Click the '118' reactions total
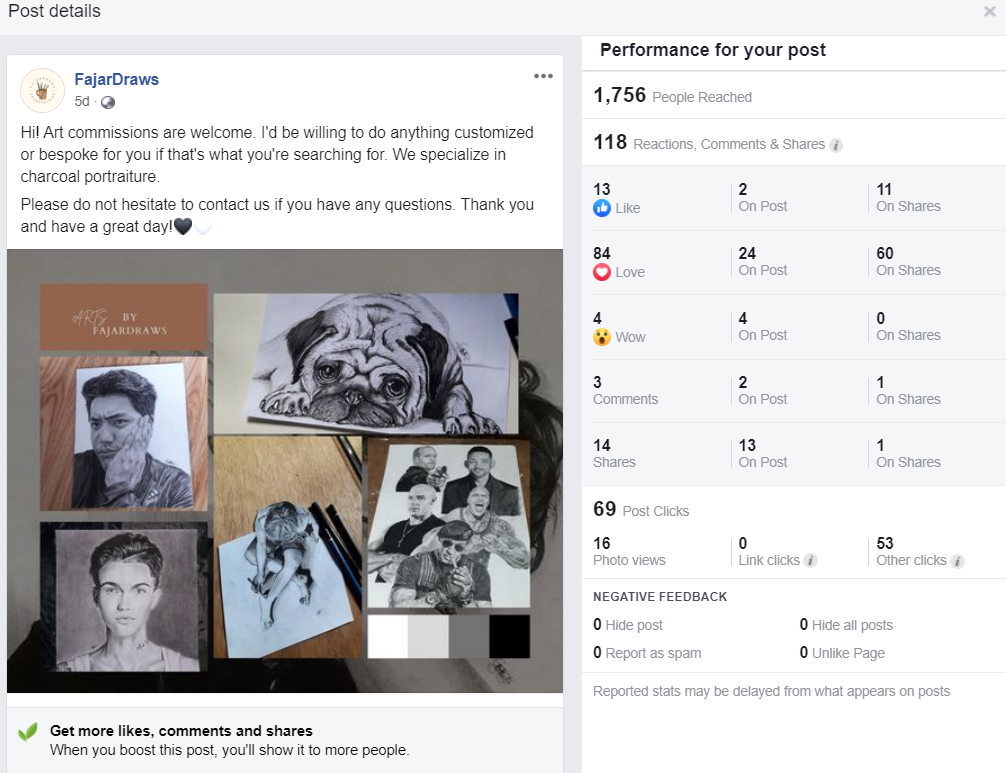Image resolution: width=1006 pixels, height=773 pixels. [610, 142]
